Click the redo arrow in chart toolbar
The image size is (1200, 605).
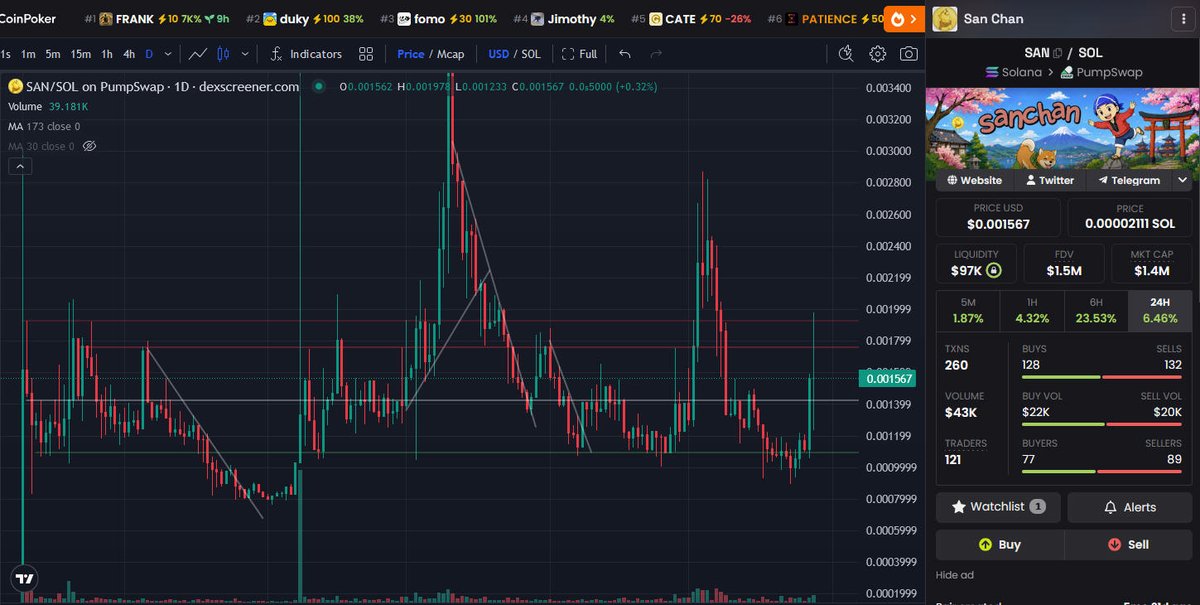pyautogui.click(x=656, y=54)
